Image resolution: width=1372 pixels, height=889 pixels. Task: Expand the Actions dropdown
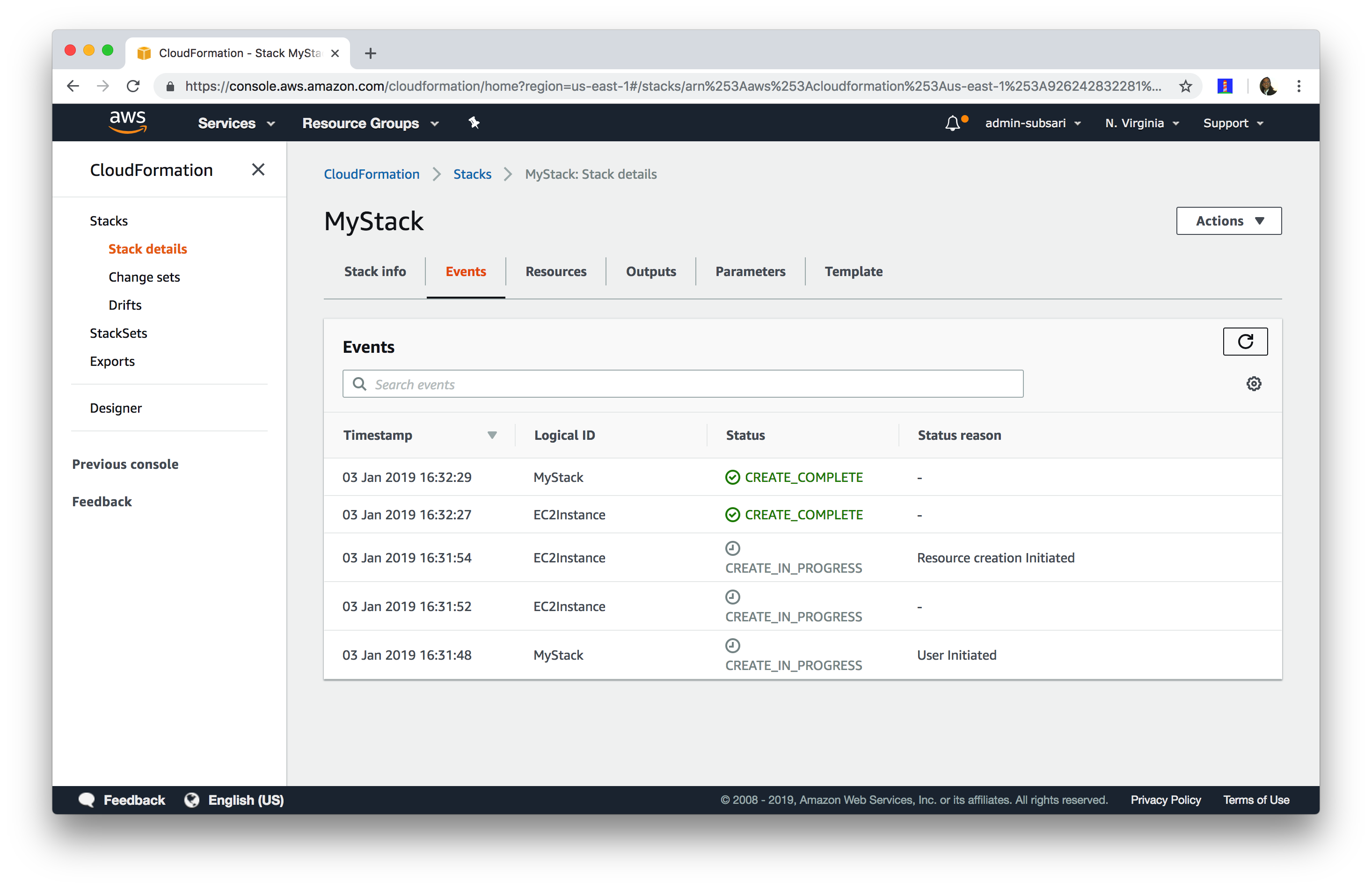click(x=1228, y=221)
